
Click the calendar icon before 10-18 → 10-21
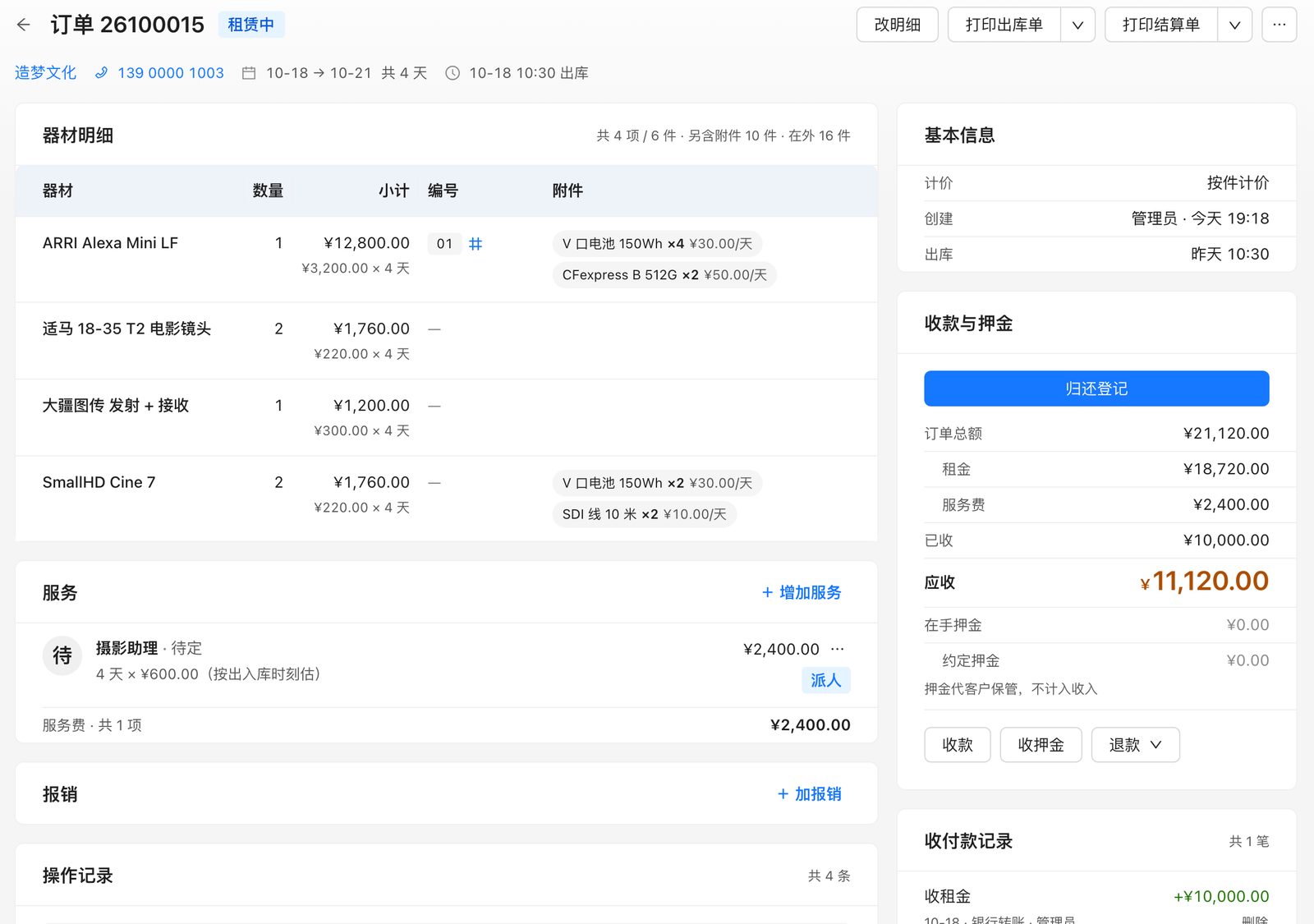click(x=249, y=73)
